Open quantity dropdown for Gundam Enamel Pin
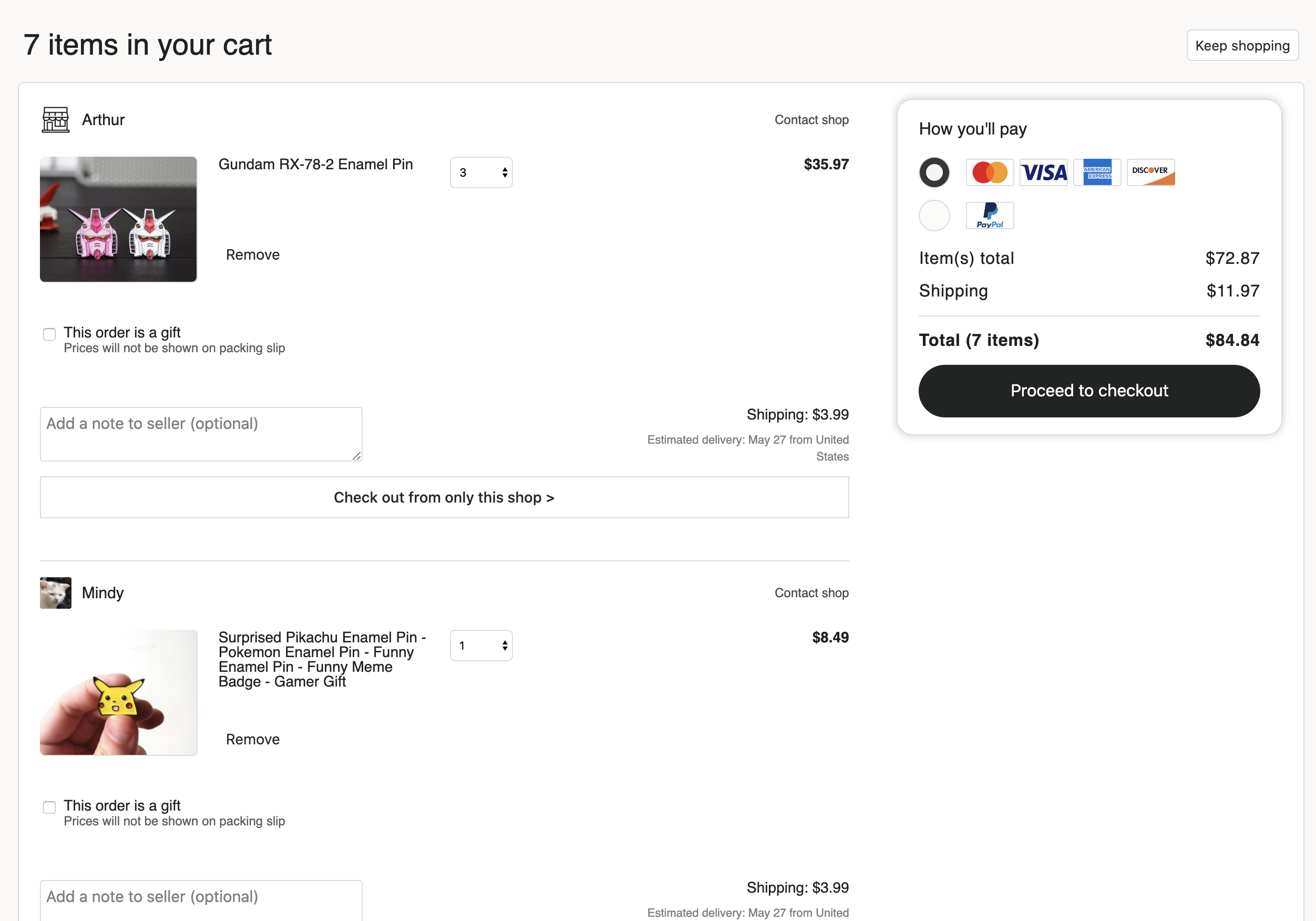 (481, 172)
